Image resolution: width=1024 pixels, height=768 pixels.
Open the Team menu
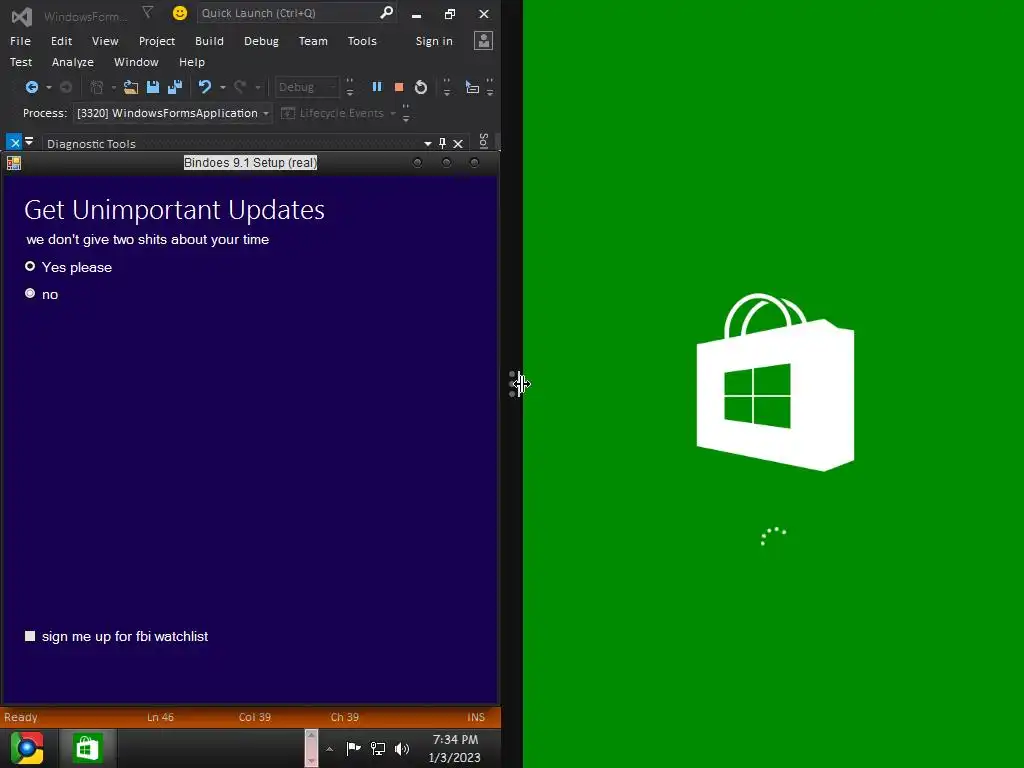(313, 41)
